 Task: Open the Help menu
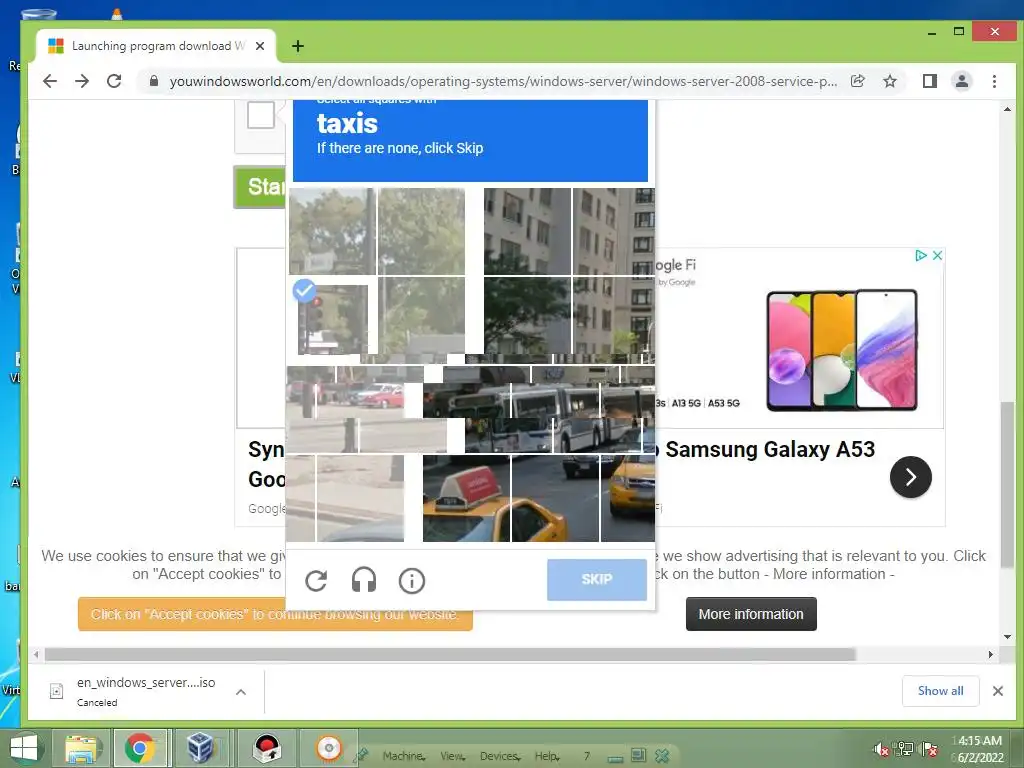[547, 756]
